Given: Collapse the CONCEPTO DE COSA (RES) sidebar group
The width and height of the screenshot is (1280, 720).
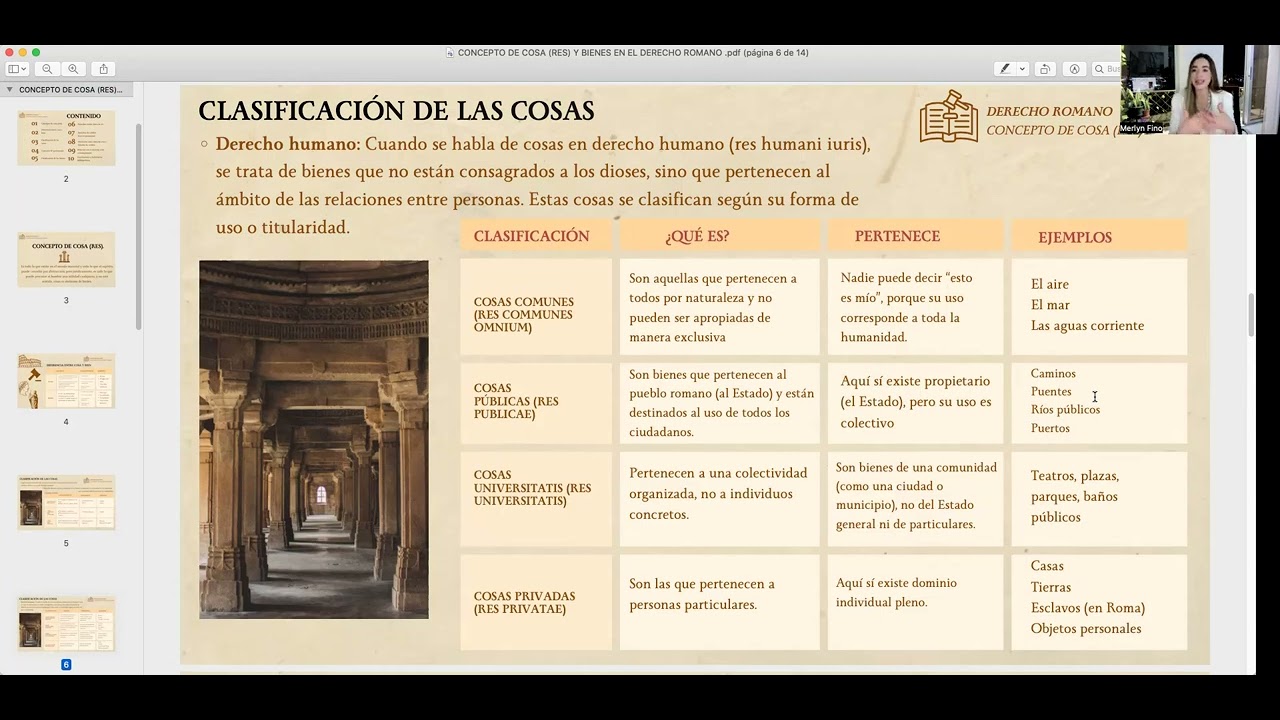Looking at the screenshot, I should click(10, 90).
